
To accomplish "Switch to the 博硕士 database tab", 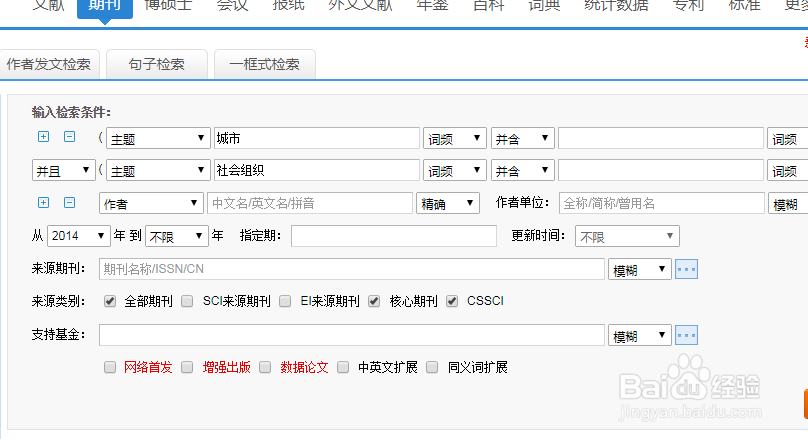I will [x=168, y=6].
